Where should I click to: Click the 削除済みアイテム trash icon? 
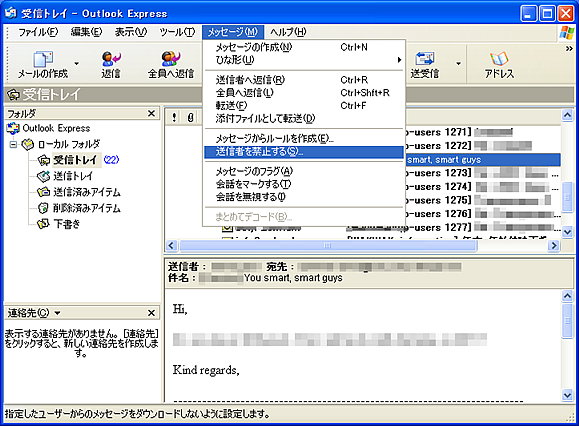[43, 208]
